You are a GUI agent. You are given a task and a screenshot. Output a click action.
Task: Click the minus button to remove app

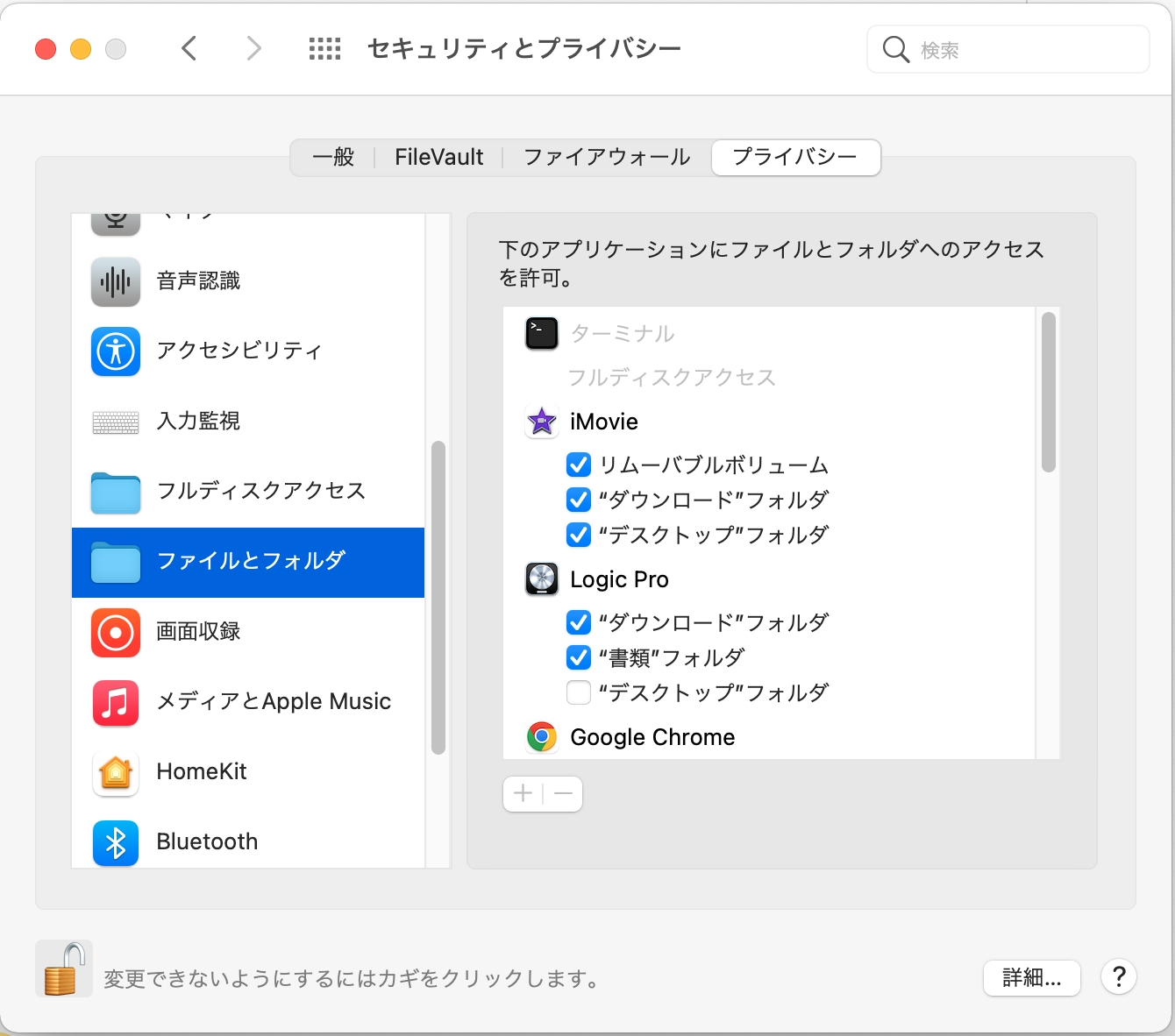tap(563, 794)
